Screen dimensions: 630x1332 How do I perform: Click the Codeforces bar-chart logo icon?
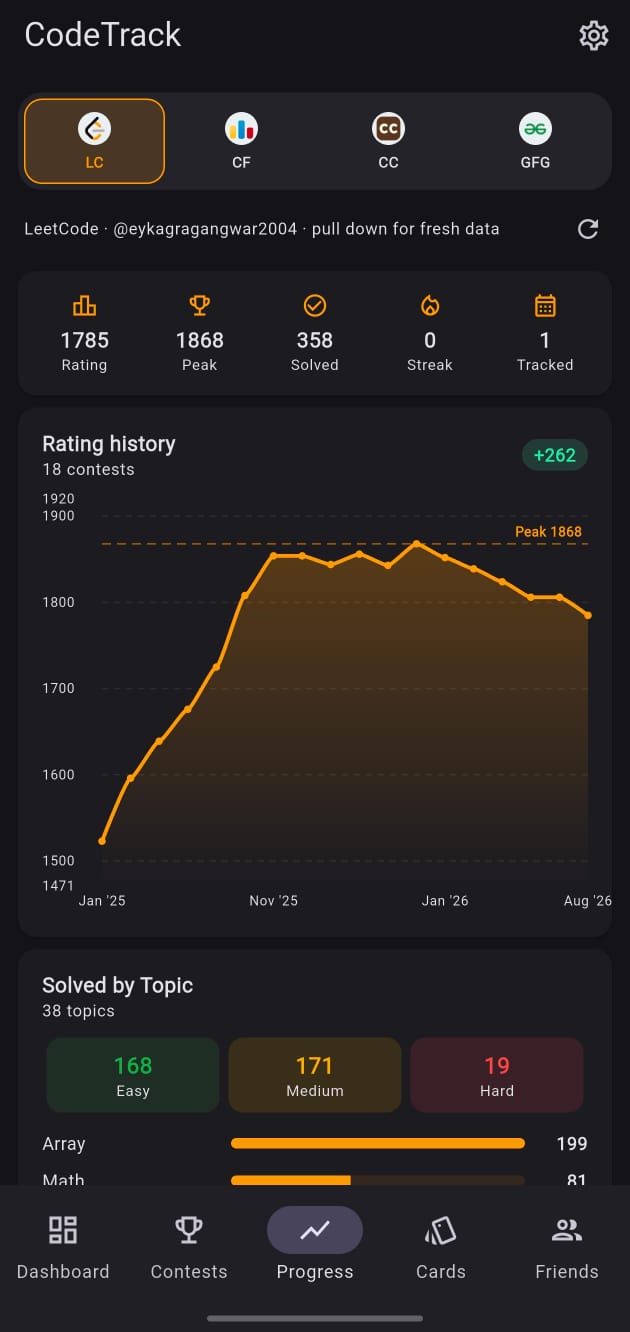[x=241, y=128]
